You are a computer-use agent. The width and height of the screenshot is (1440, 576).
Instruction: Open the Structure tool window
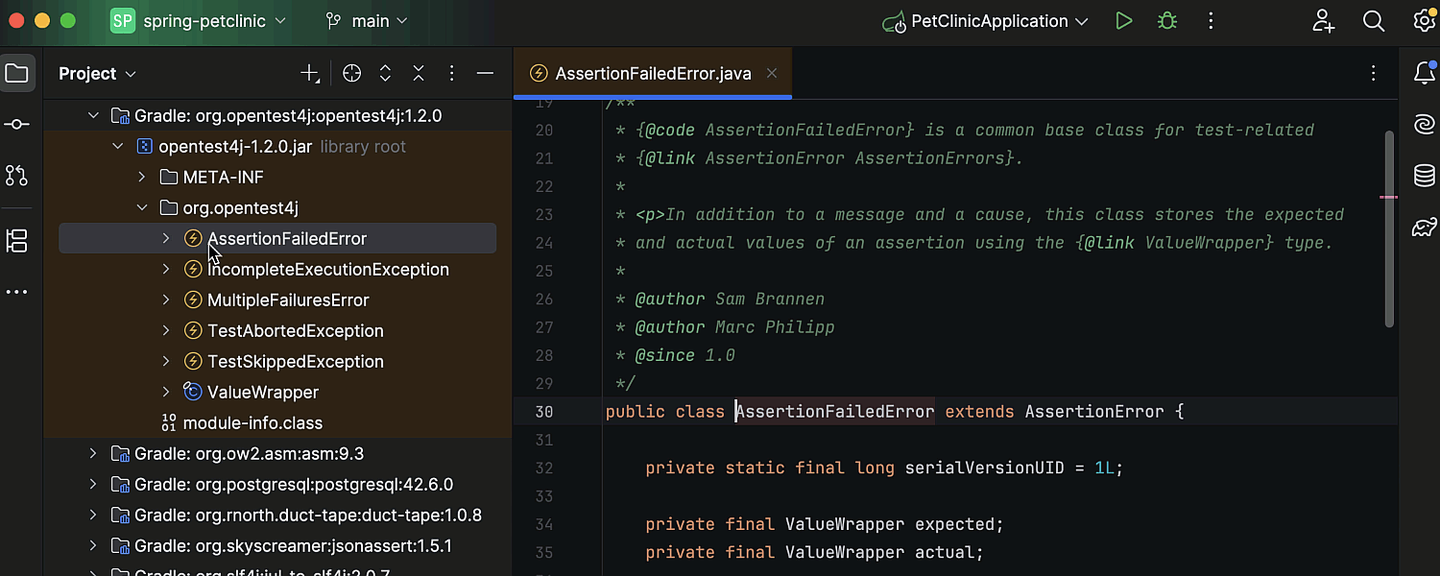(x=16, y=240)
